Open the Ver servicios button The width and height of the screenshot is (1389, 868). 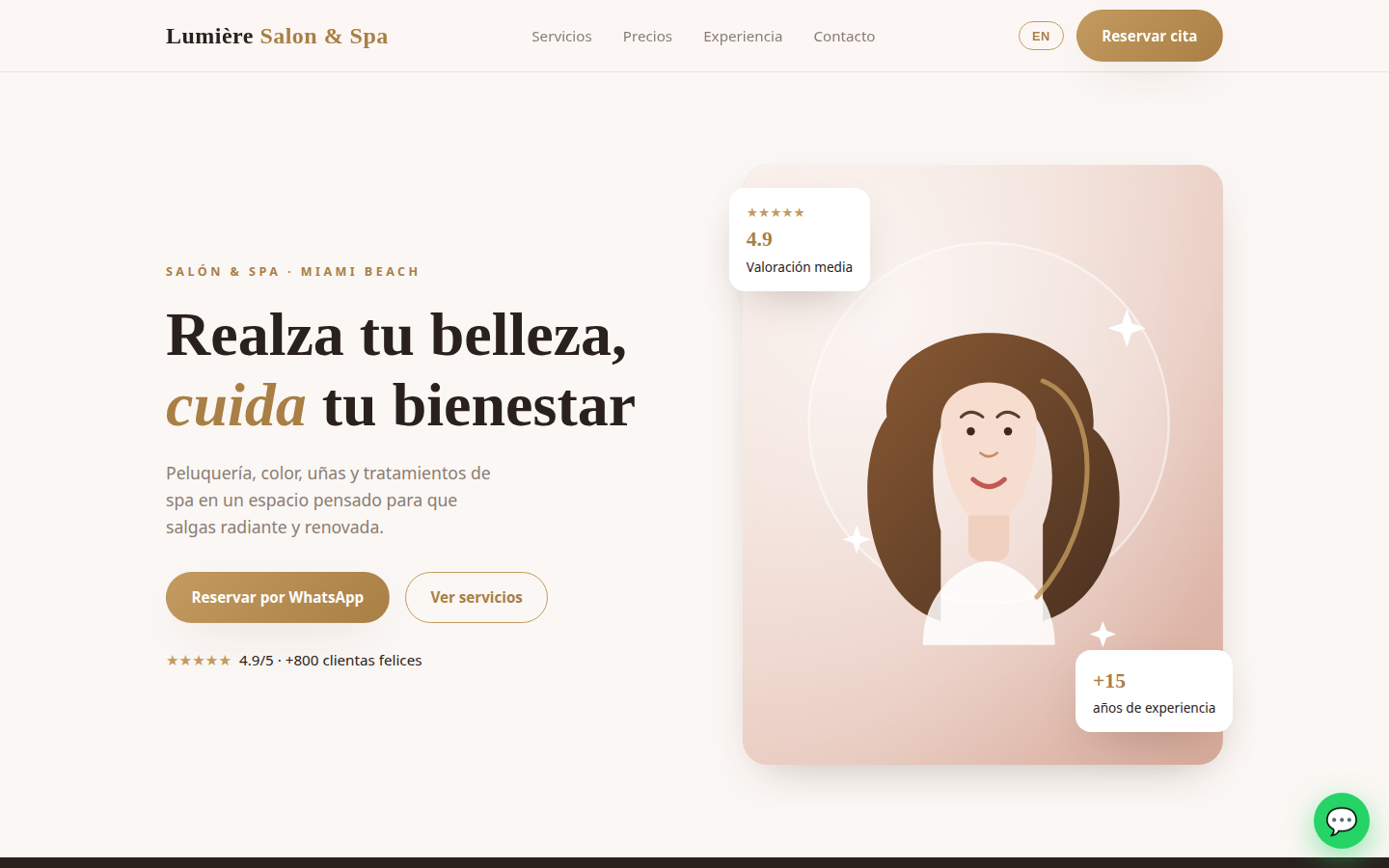[477, 597]
